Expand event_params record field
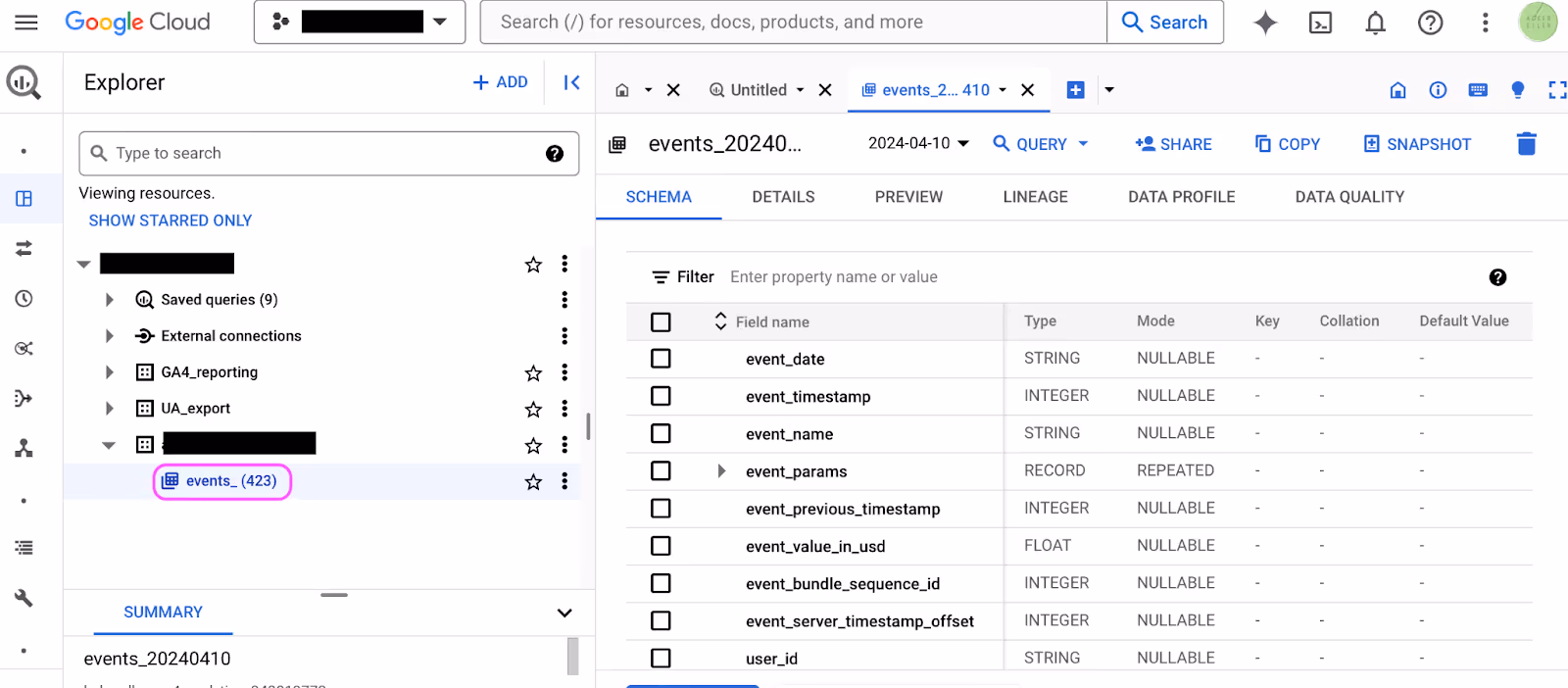This screenshot has width=1568, height=688. pos(721,471)
